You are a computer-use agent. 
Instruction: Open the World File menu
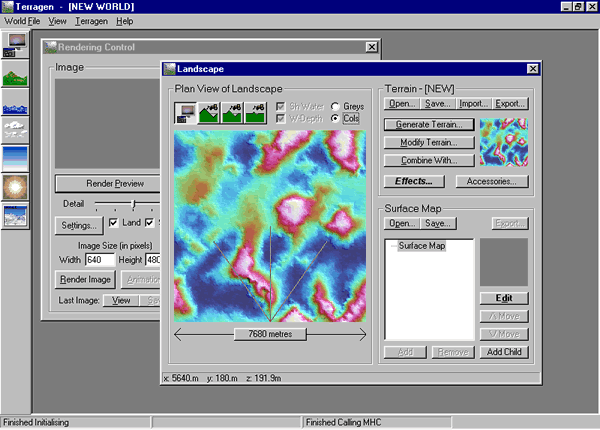coord(22,21)
